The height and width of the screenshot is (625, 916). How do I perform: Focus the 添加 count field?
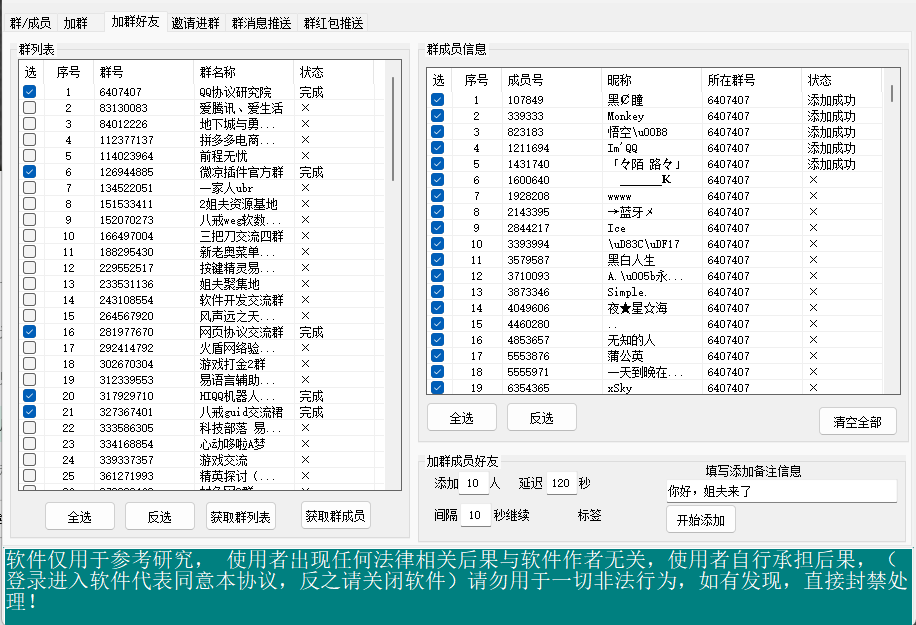(474, 484)
